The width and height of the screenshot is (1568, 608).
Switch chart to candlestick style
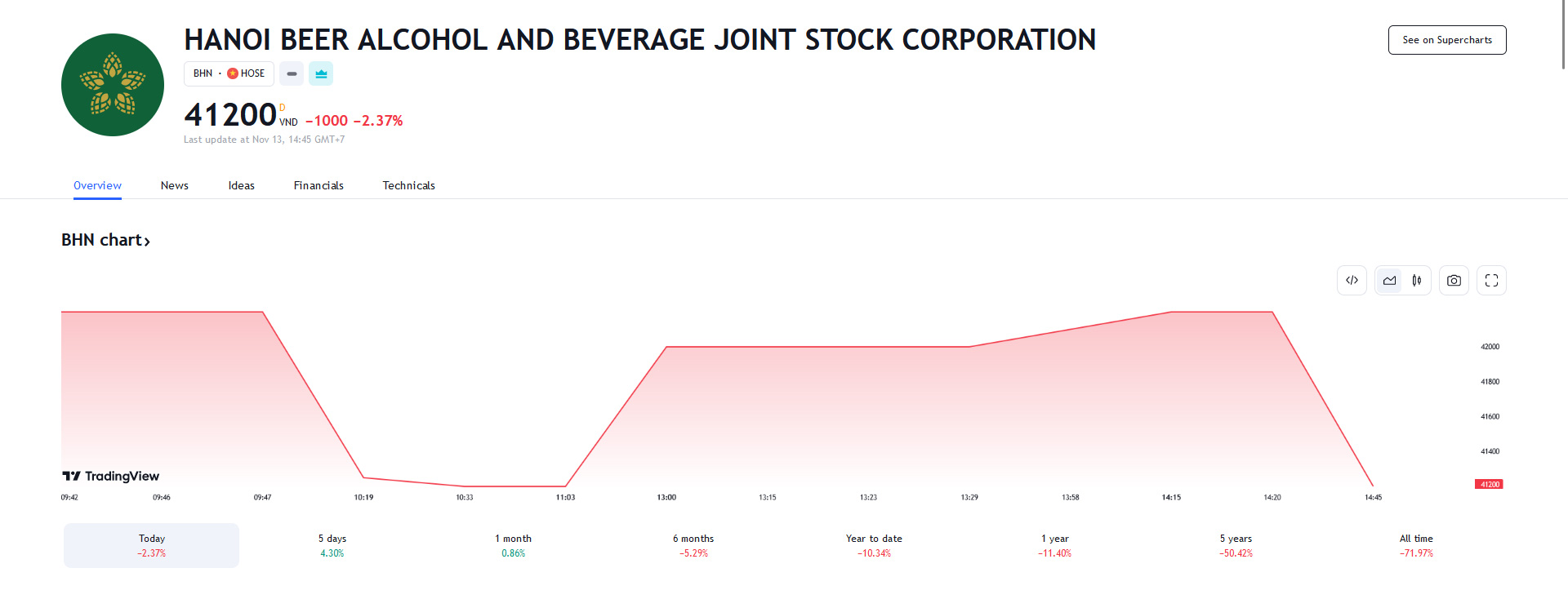[x=1417, y=281]
